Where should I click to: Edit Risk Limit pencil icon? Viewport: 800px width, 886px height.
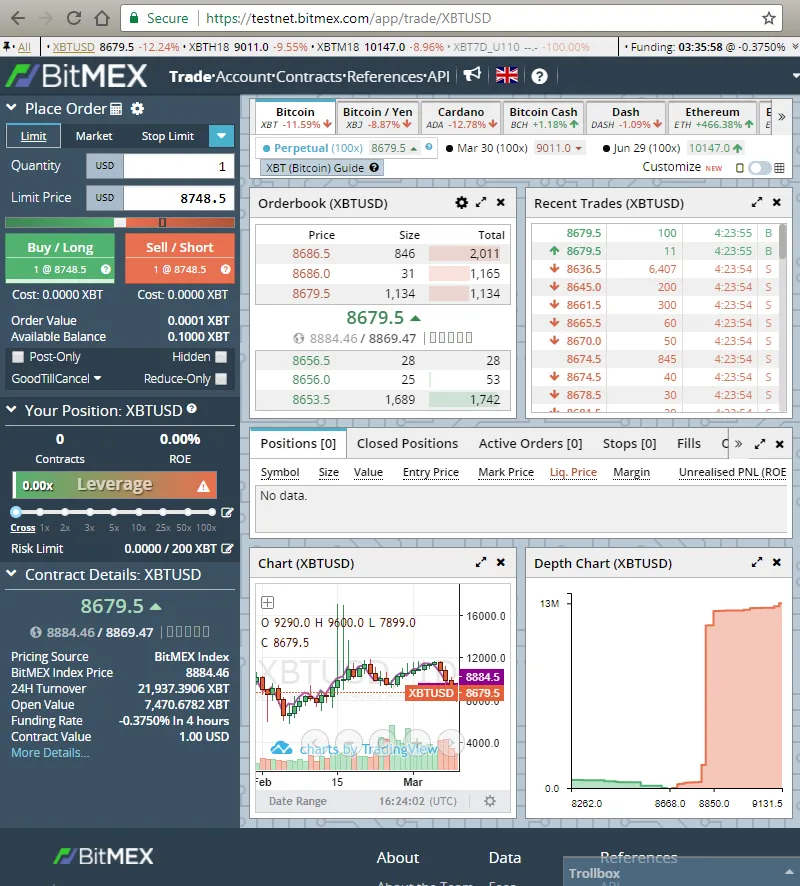click(227, 549)
